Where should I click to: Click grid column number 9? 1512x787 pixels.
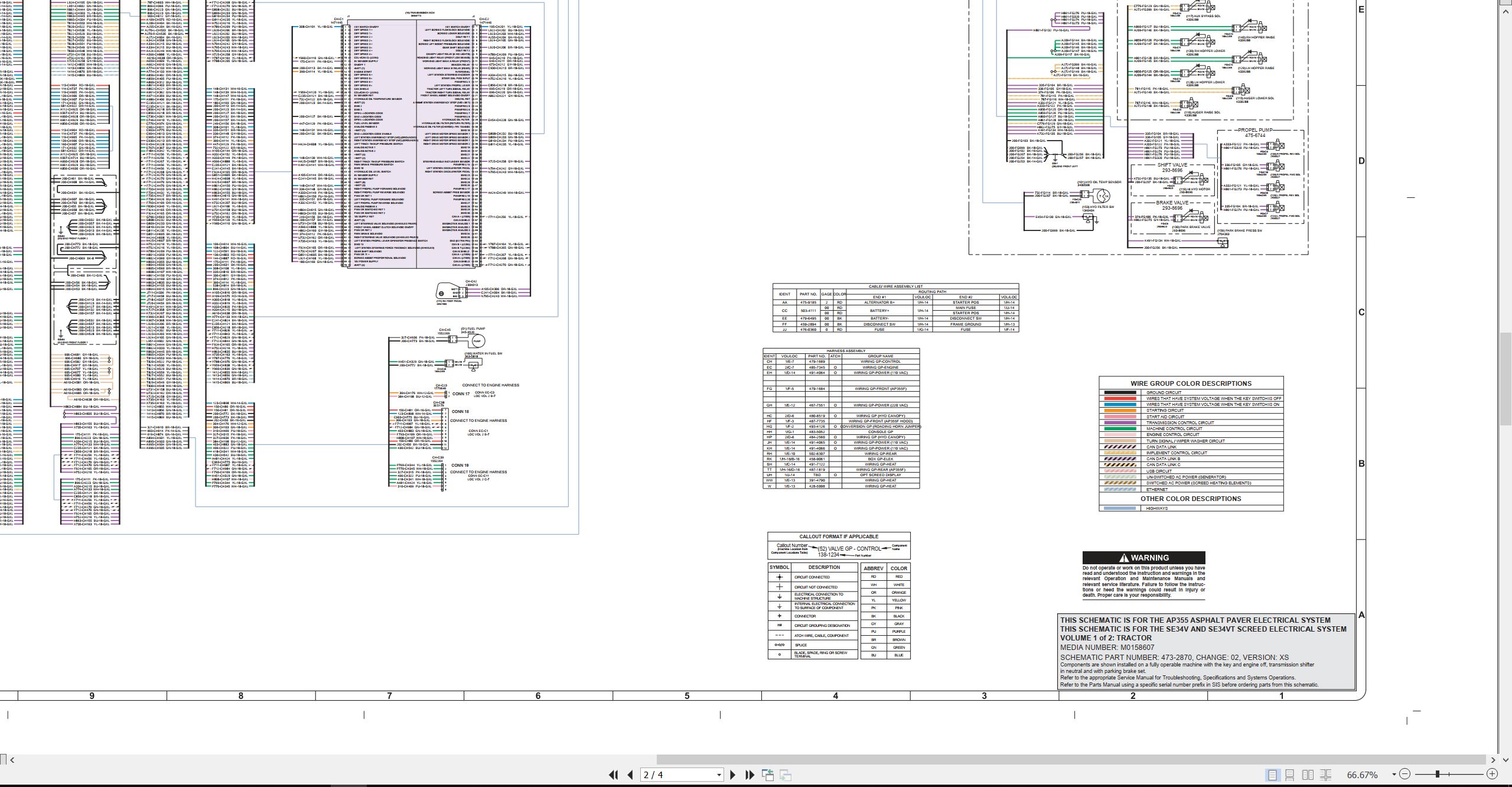click(x=92, y=695)
